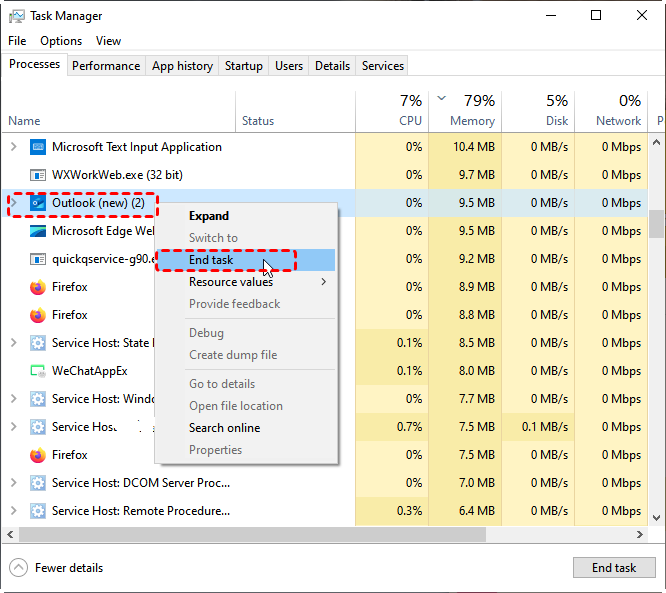The height and width of the screenshot is (593, 666).
Task: Click the Service Host: DCOM gear icon
Action: tap(38, 483)
